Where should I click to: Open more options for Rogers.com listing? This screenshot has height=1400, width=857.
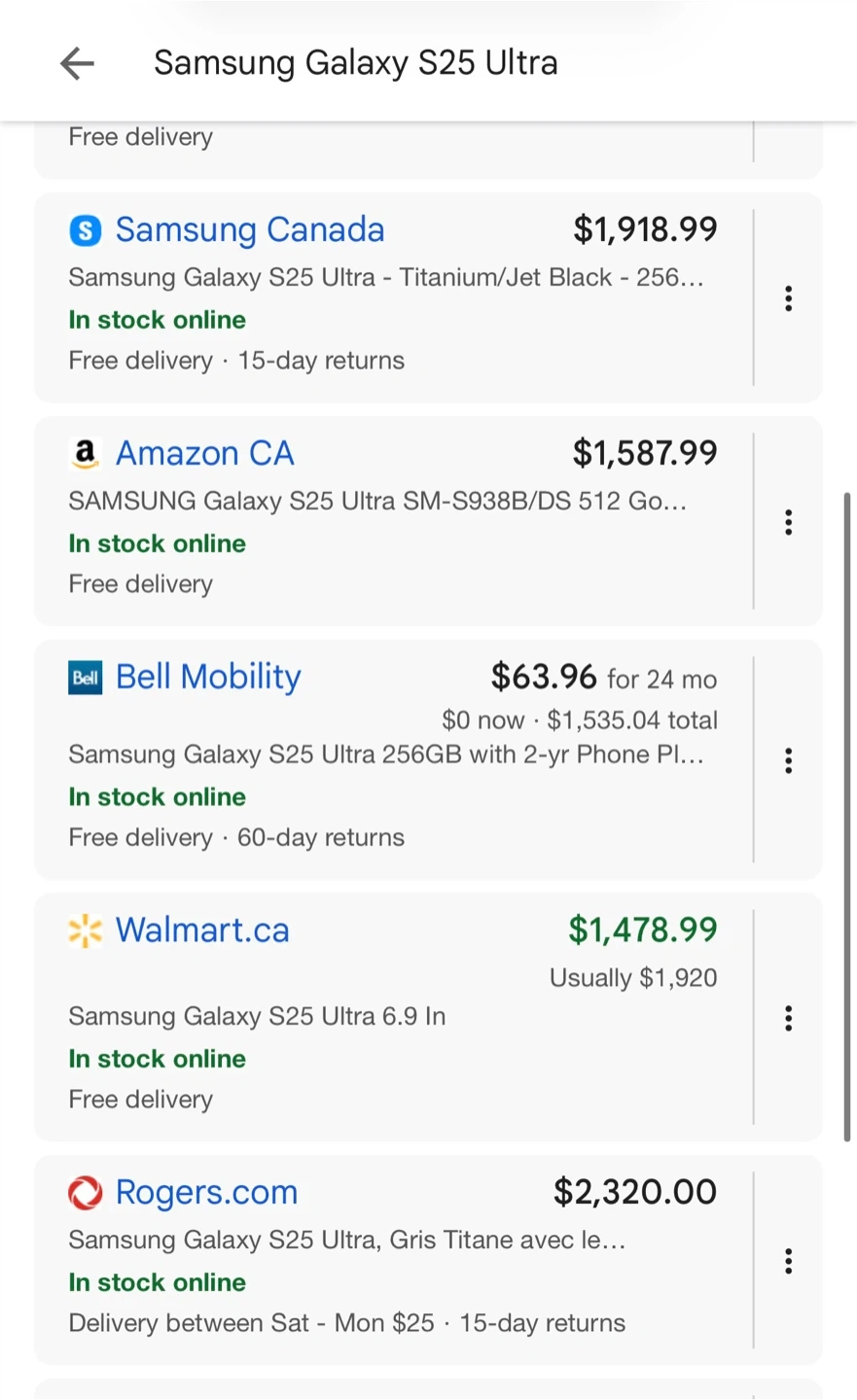788,1261
